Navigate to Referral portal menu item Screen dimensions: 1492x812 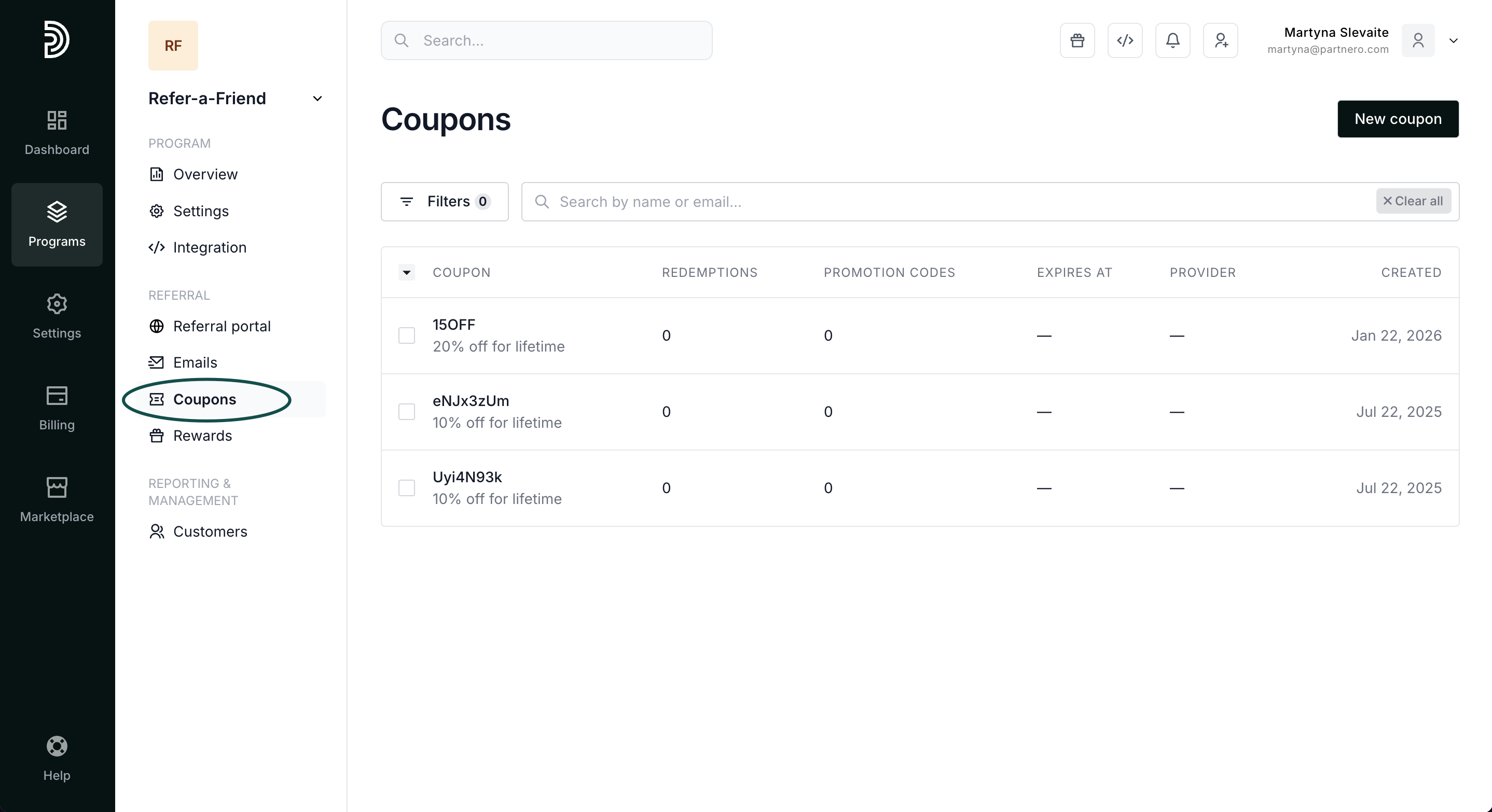[221, 327]
